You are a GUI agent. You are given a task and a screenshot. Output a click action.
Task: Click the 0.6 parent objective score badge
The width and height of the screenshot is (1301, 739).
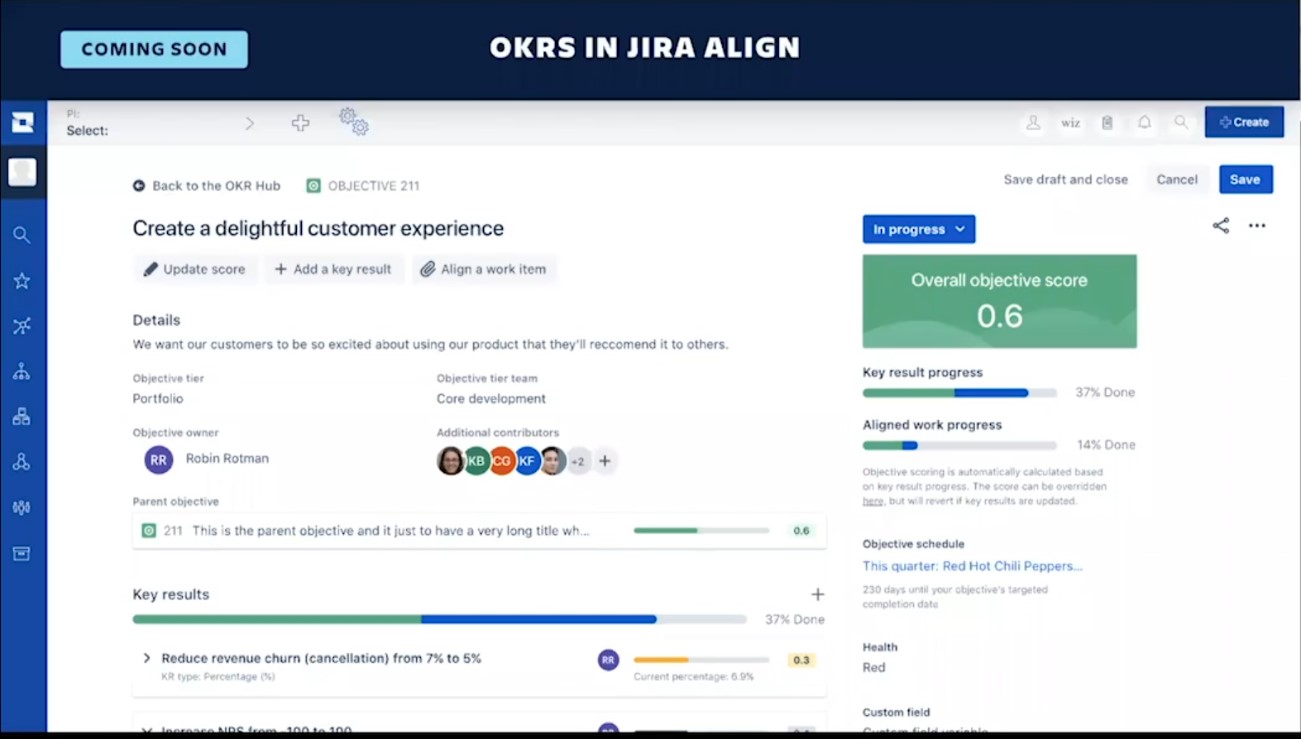(801, 531)
